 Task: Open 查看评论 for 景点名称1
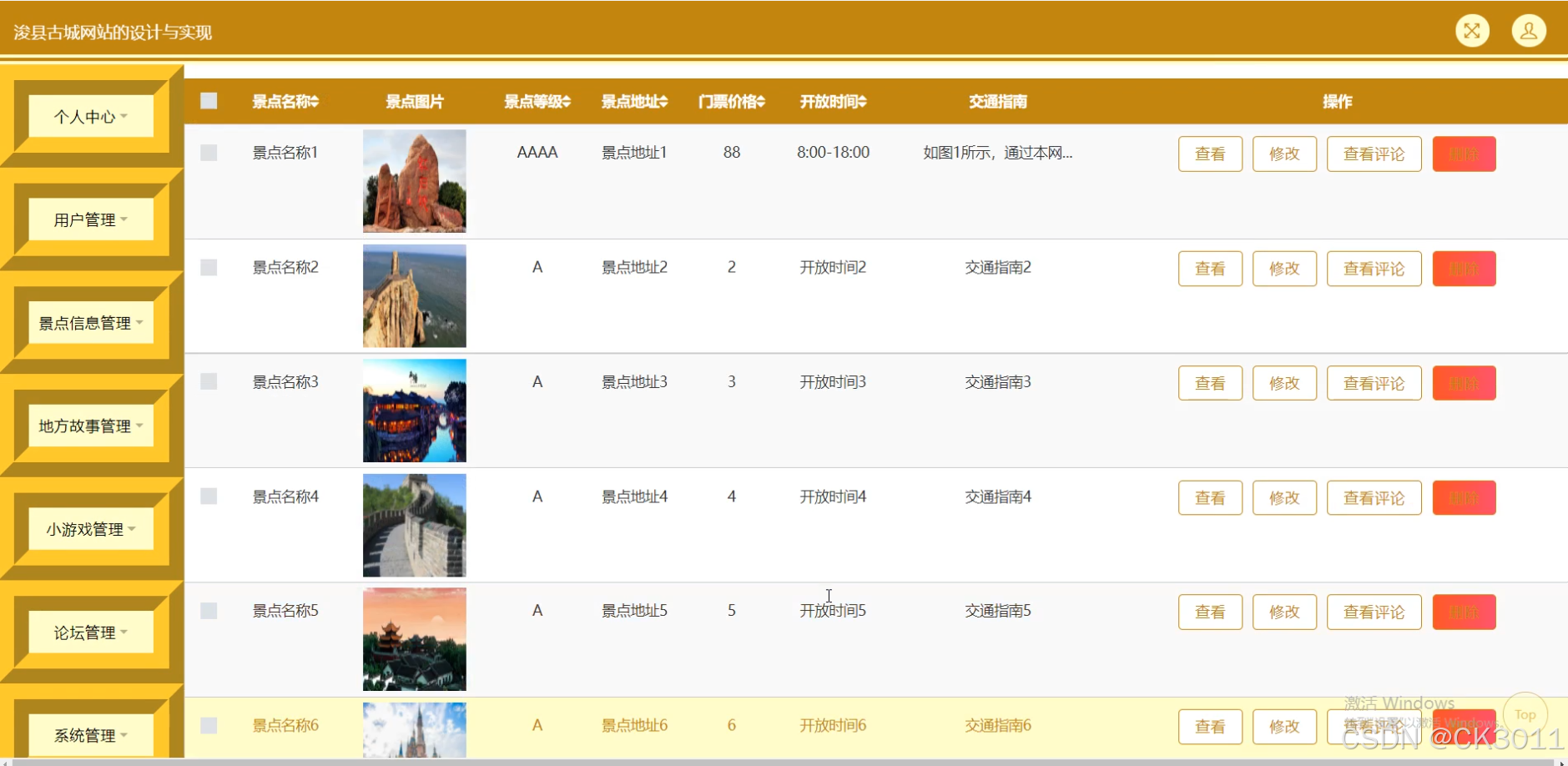click(x=1374, y=154)
